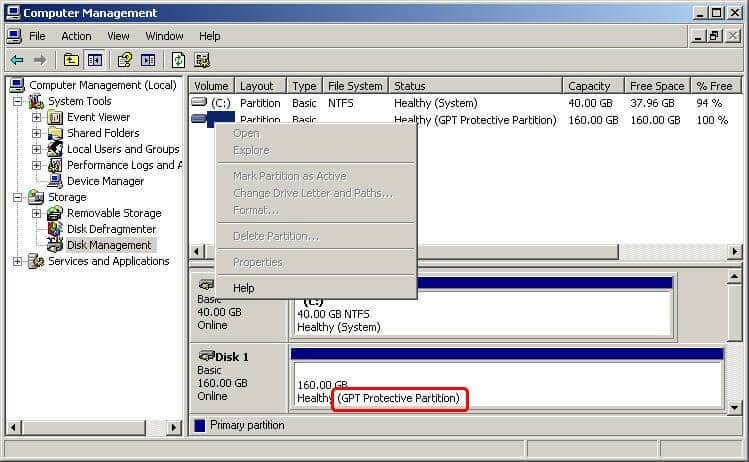Minimize the inner MDI child window
Image resolution: width=749 pixels, height=462 pixels.
pos(698,36)
